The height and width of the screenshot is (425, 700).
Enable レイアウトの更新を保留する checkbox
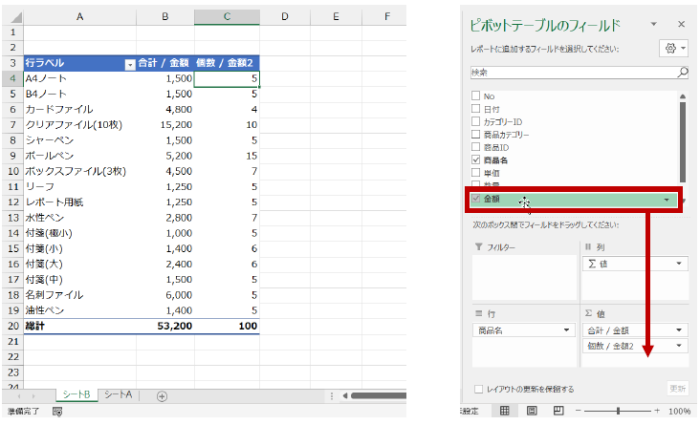point(476,388)
